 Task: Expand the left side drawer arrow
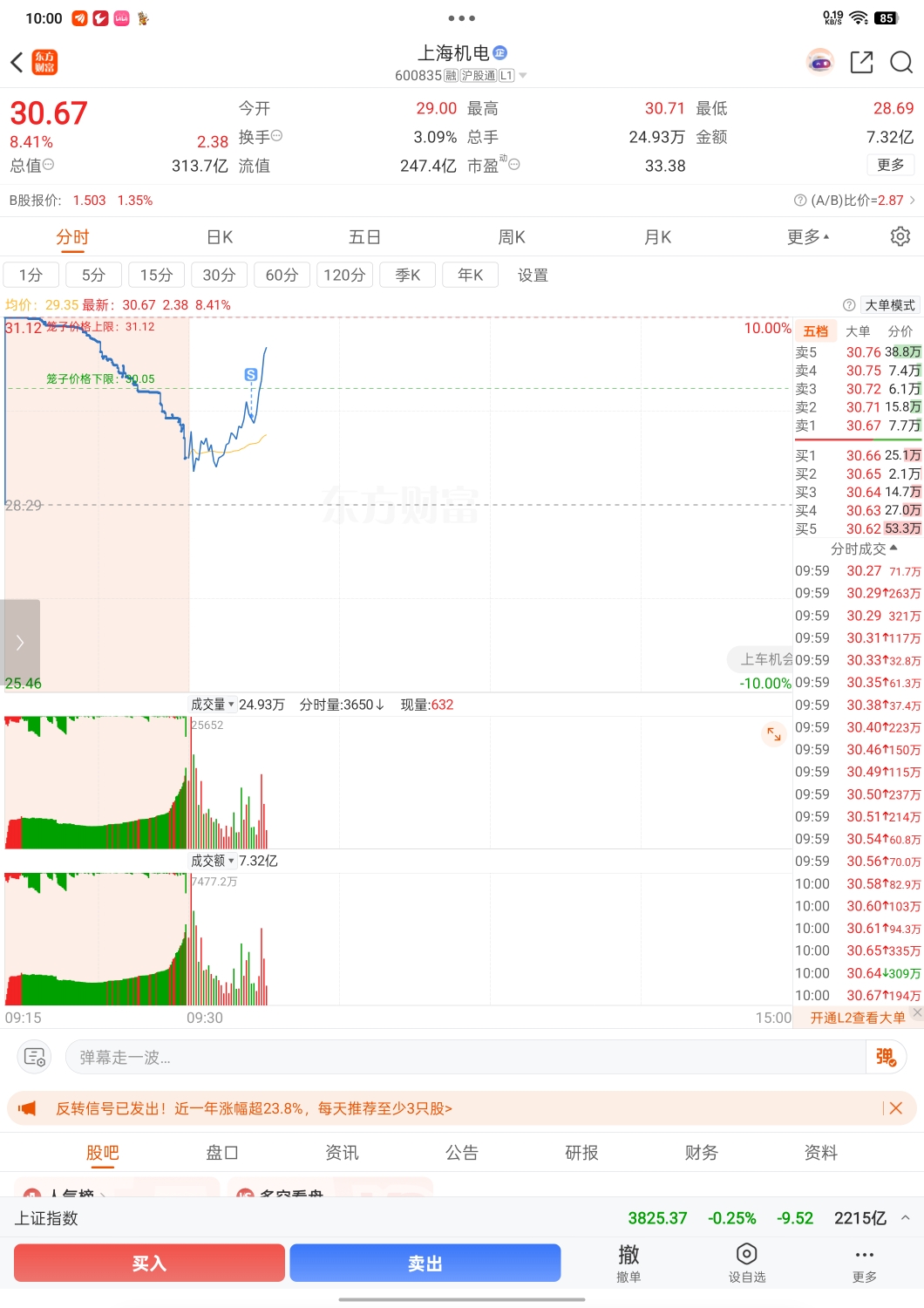(20, 642)
